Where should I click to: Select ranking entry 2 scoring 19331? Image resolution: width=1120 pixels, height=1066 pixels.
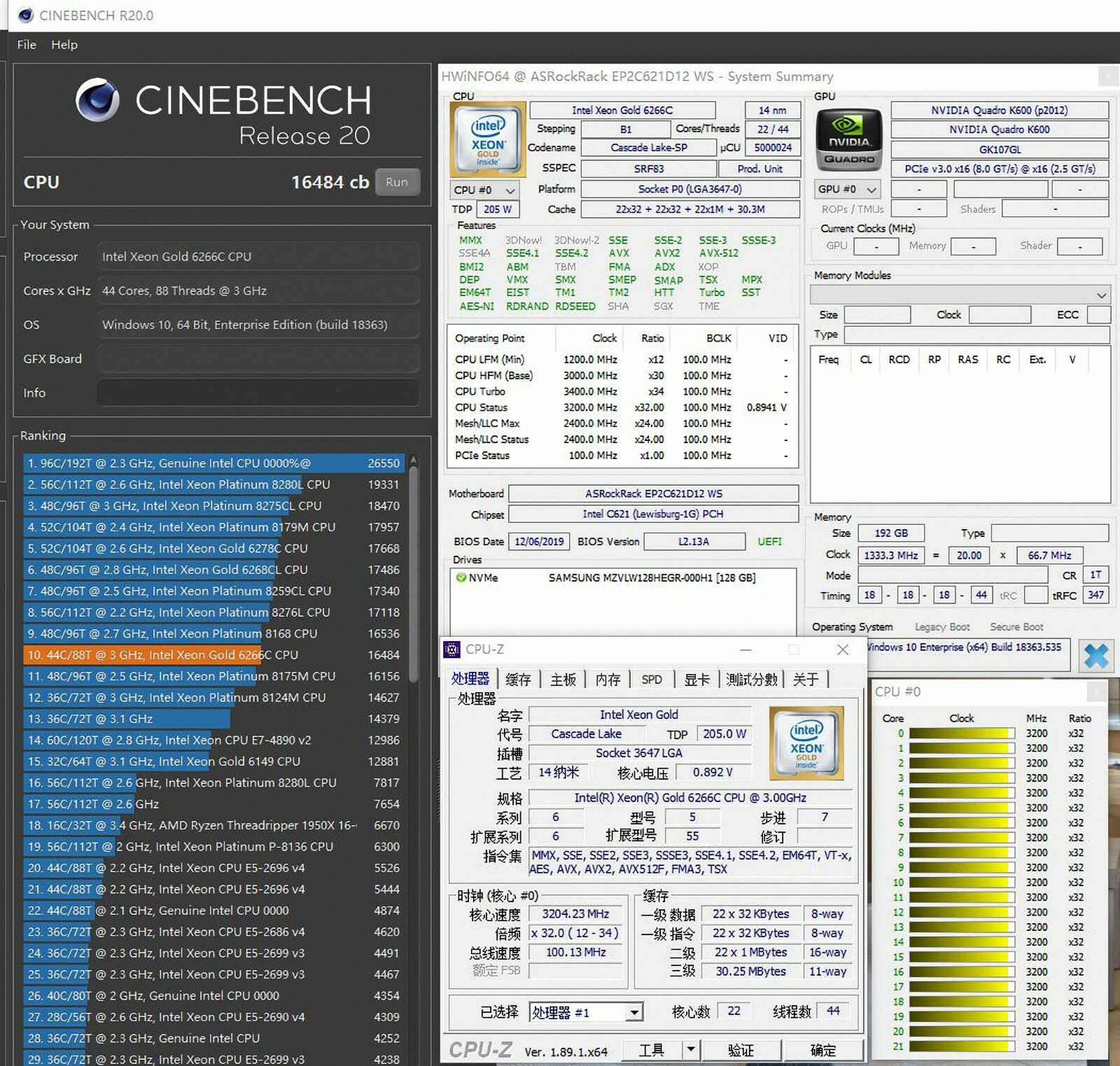[x=214, y=484]
